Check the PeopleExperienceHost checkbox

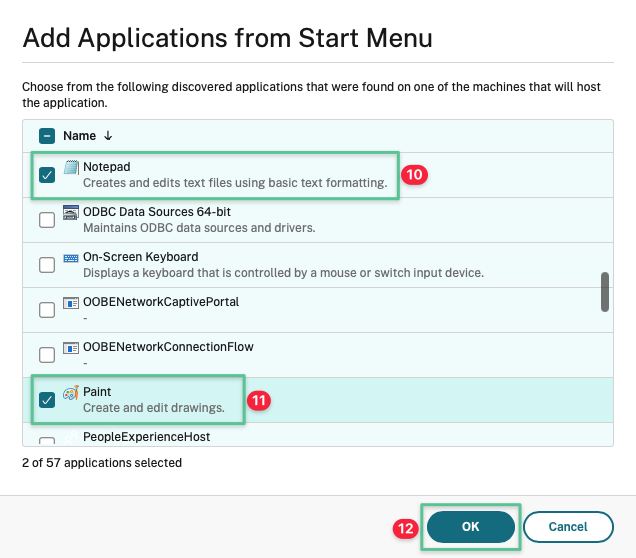pyautogui.click(x=47, y=440)
